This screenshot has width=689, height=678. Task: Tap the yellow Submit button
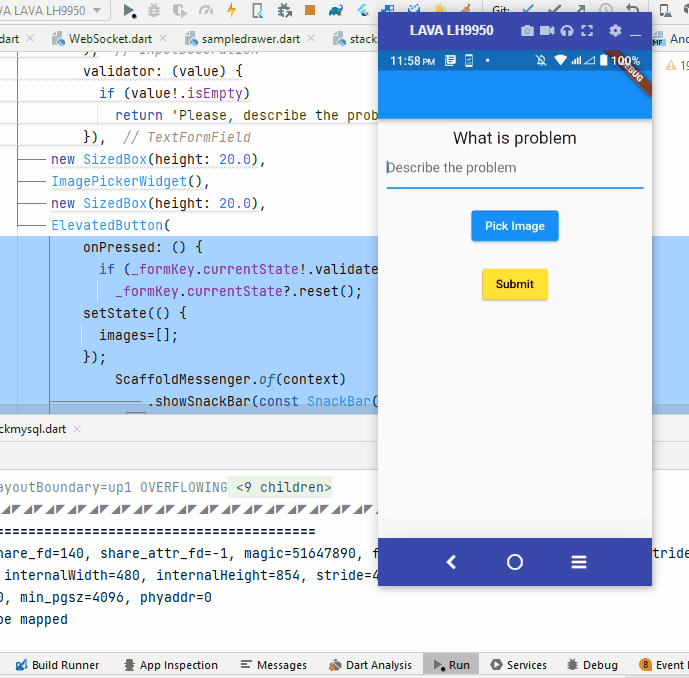[x=515, y=284]
